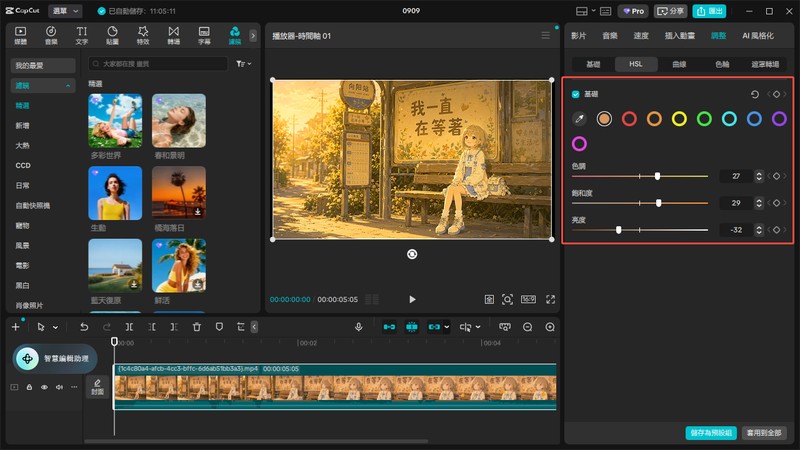The width and height of the screenshot is (800, 450).
Task: Zoom out the timeline
Action: [x=528, y=327]
